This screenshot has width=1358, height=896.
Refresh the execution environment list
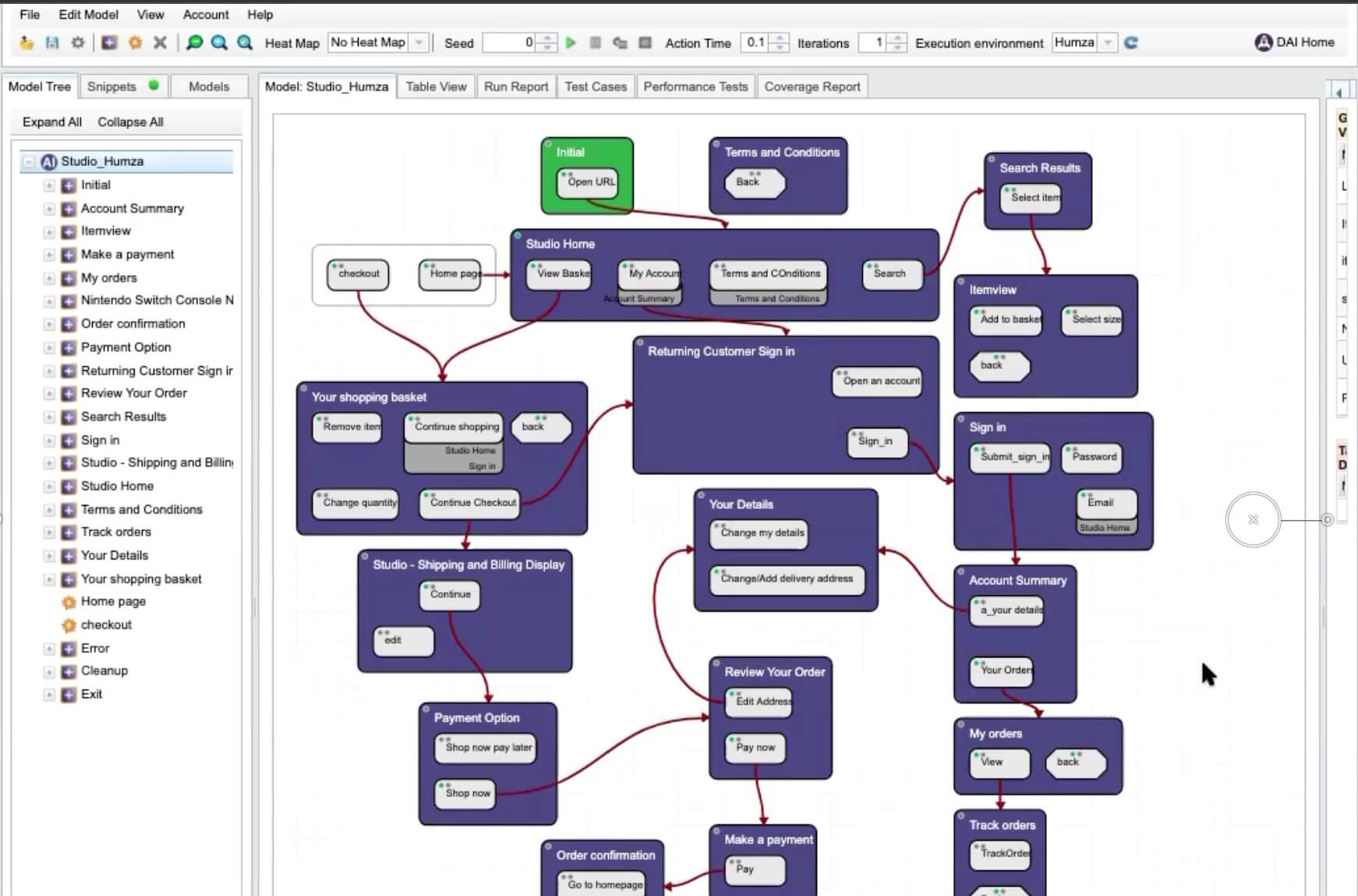1129,44
